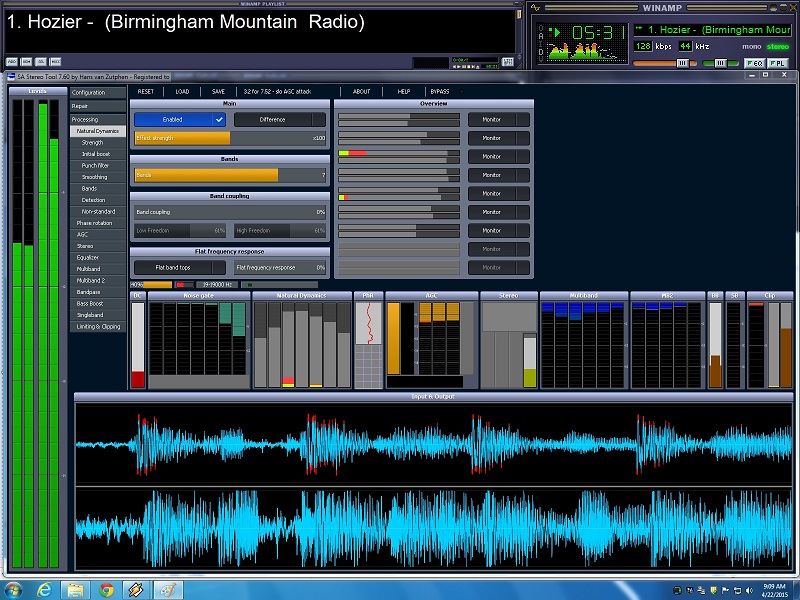
Task: Toggle the blue Enabled switch in Main
Action: 180,119
